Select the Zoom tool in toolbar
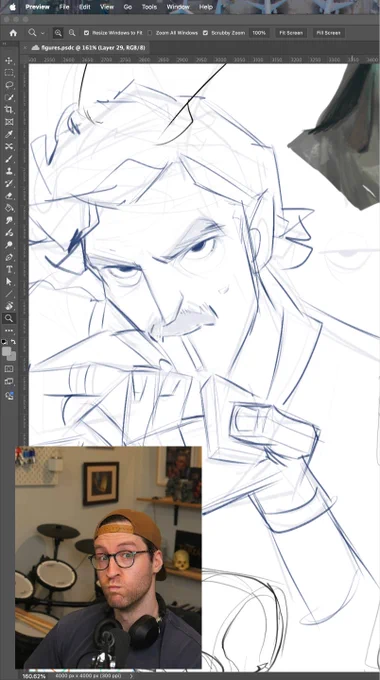Screen dimensions: 380x680 click(x=9, y=318)
